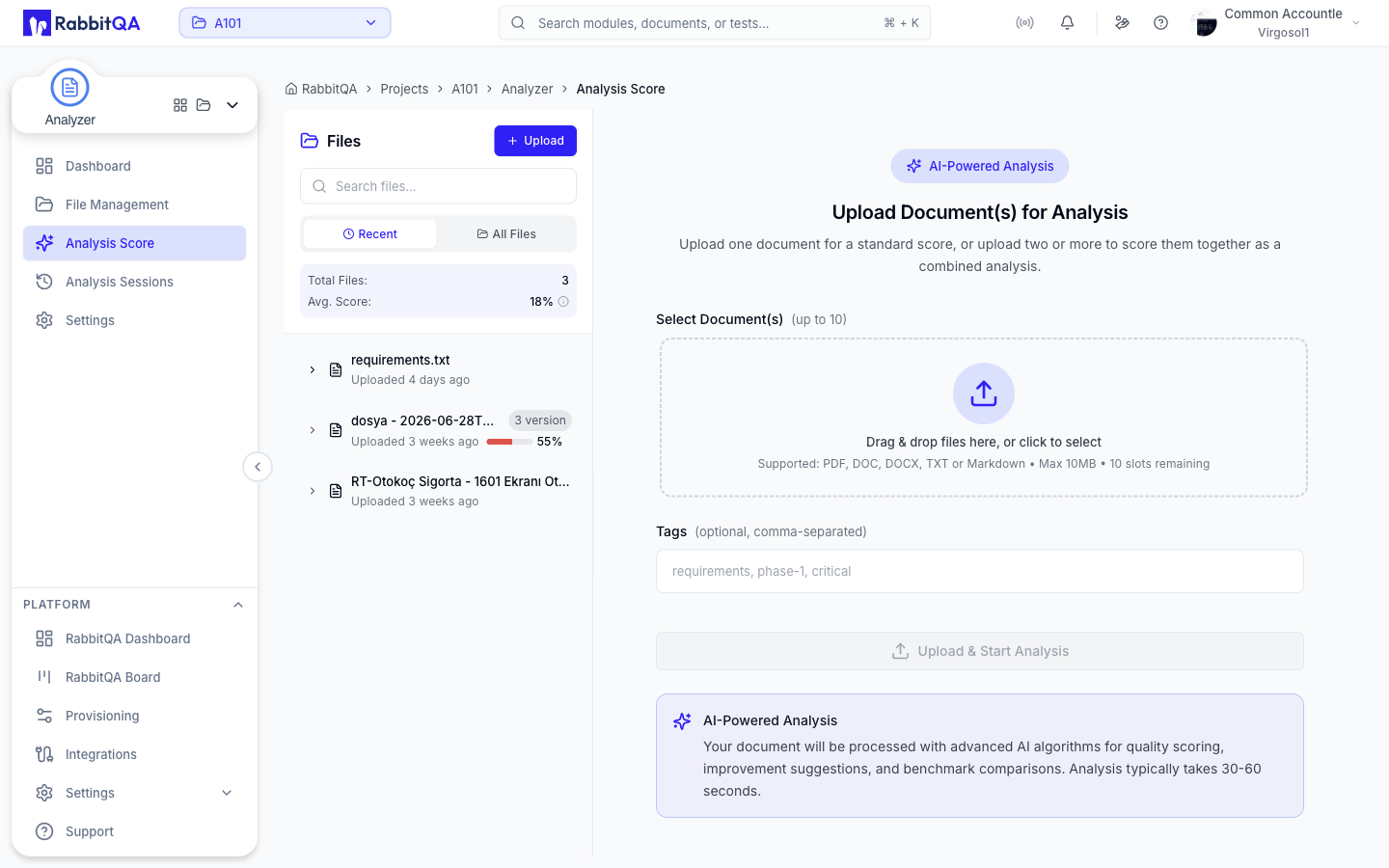Viewport: 1389px width, 868px height.
Task: Click the Analyzer module document icon
Action: click(69, 88)
